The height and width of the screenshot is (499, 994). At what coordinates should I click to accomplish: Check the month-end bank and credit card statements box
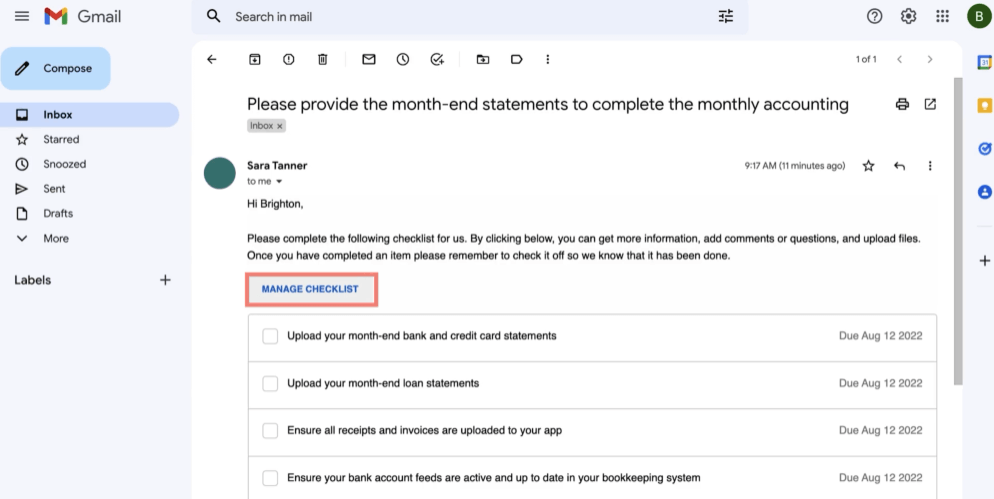(270, 336)
